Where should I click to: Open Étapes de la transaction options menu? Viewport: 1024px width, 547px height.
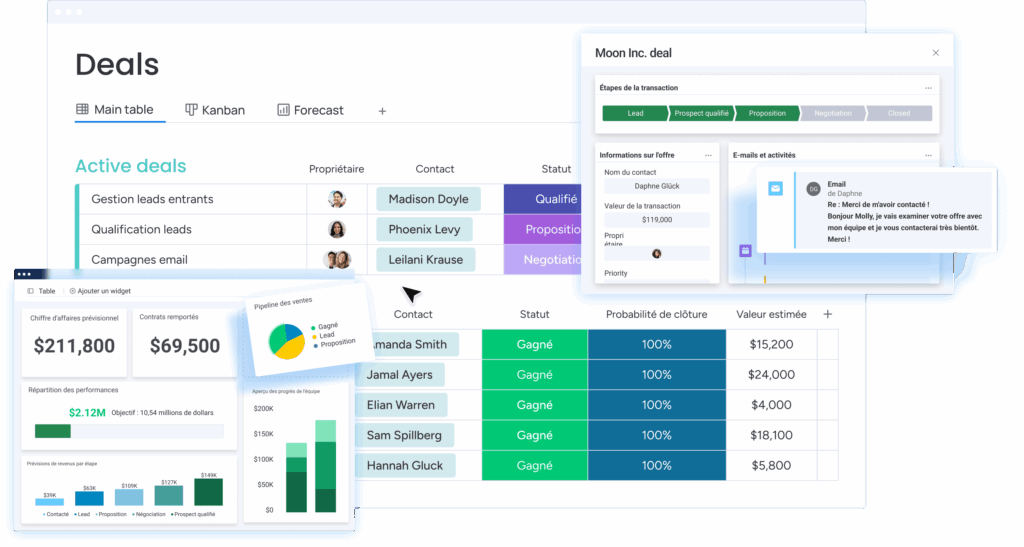click(928, 88)
